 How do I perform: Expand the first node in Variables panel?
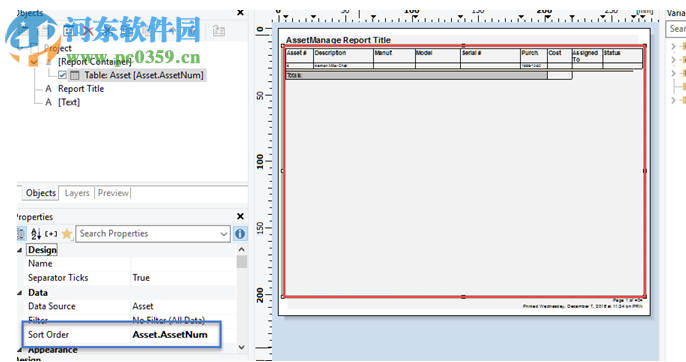click(x=673, y=46)
